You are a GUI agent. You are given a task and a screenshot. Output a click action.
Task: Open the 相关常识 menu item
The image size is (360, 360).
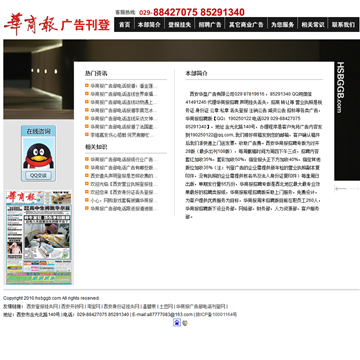point(313,25)
